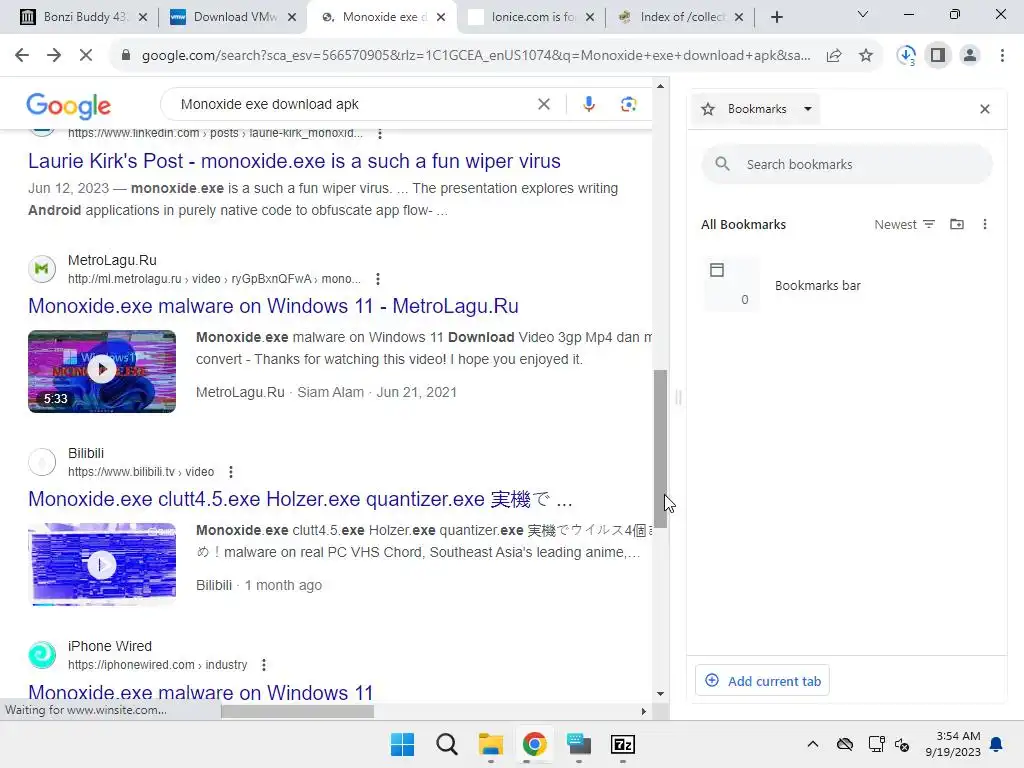Open Windows taskbar search
The height and width of the screenshot is (768, 1024).
pos(447,744)
